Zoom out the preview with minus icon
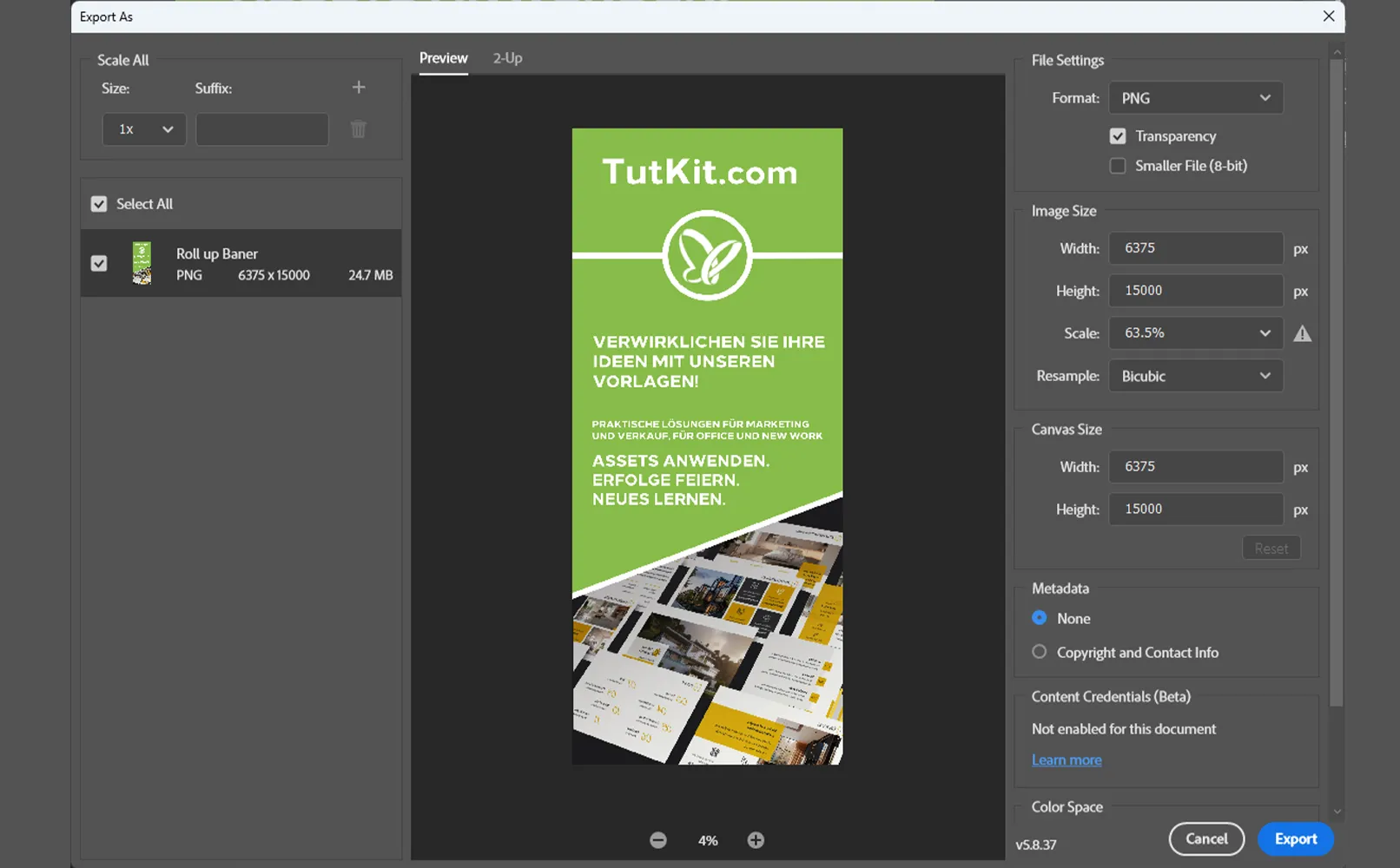The image size is (1400, 868). [x=658, y=840]
